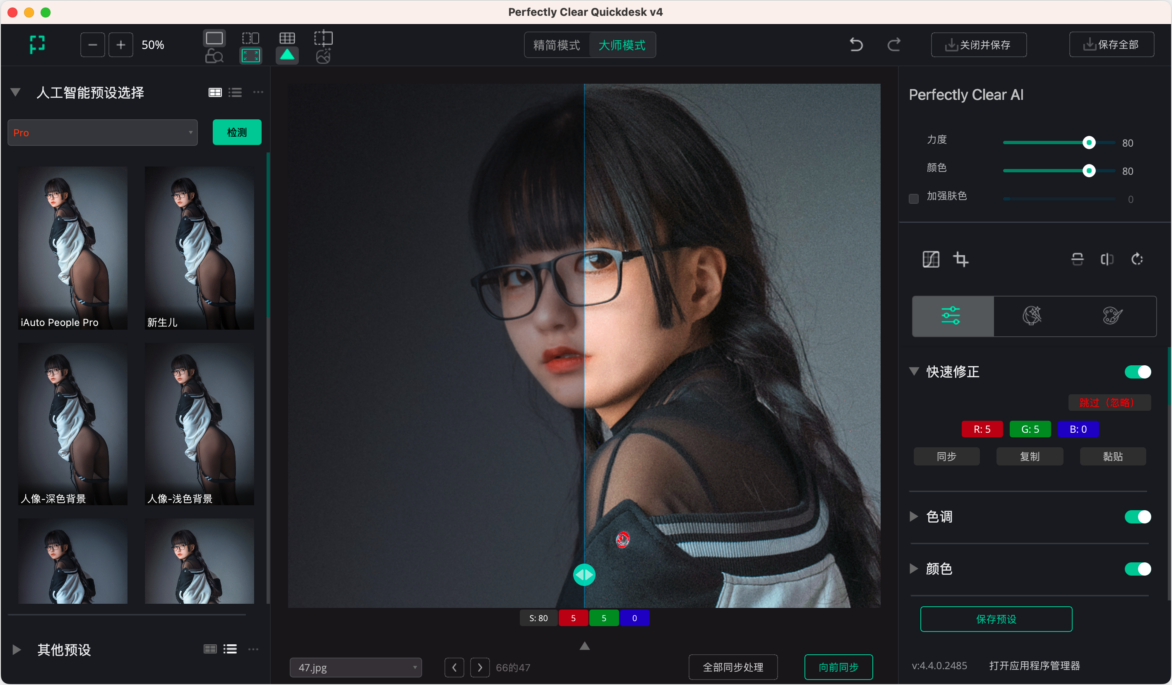The width and height of the screenshot is (1172, 685).
Task: Show the grid view layout
Action: coord(287,38)
